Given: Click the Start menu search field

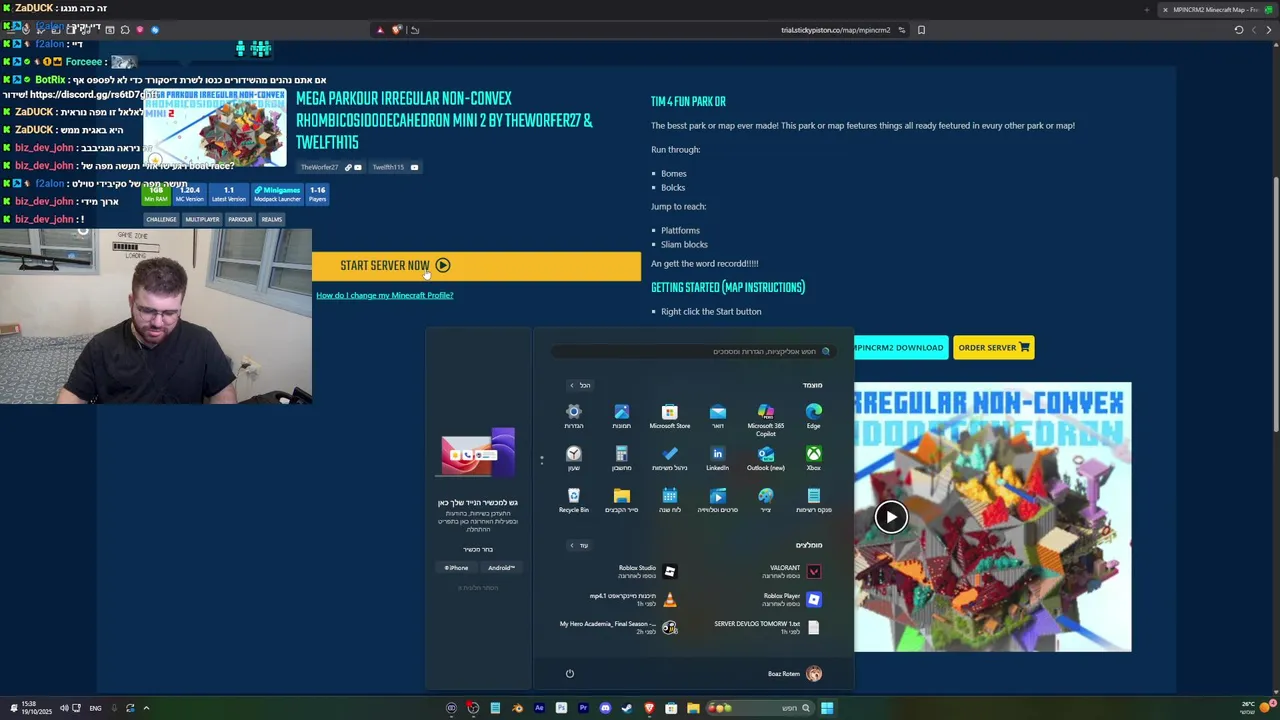Looking at the screenshot, I should point(692,351).
